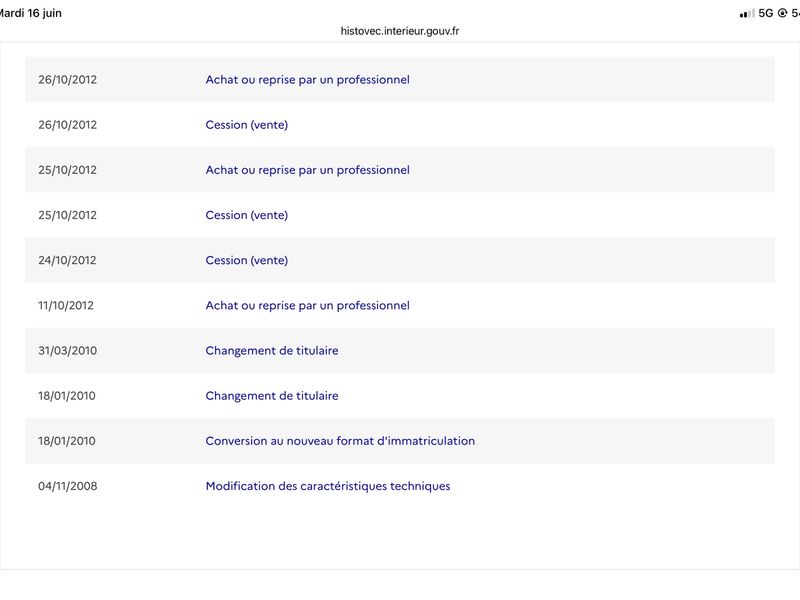Open Achat ou reprise entry dated 11/10/2012
800x600 pixels.
(x=307, y=306)
